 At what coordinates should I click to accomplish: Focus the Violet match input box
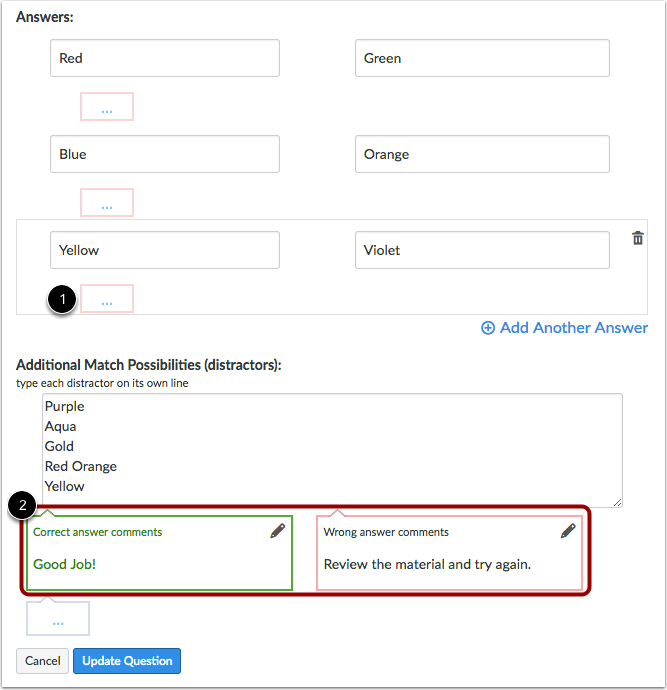[x=482, y=250]
